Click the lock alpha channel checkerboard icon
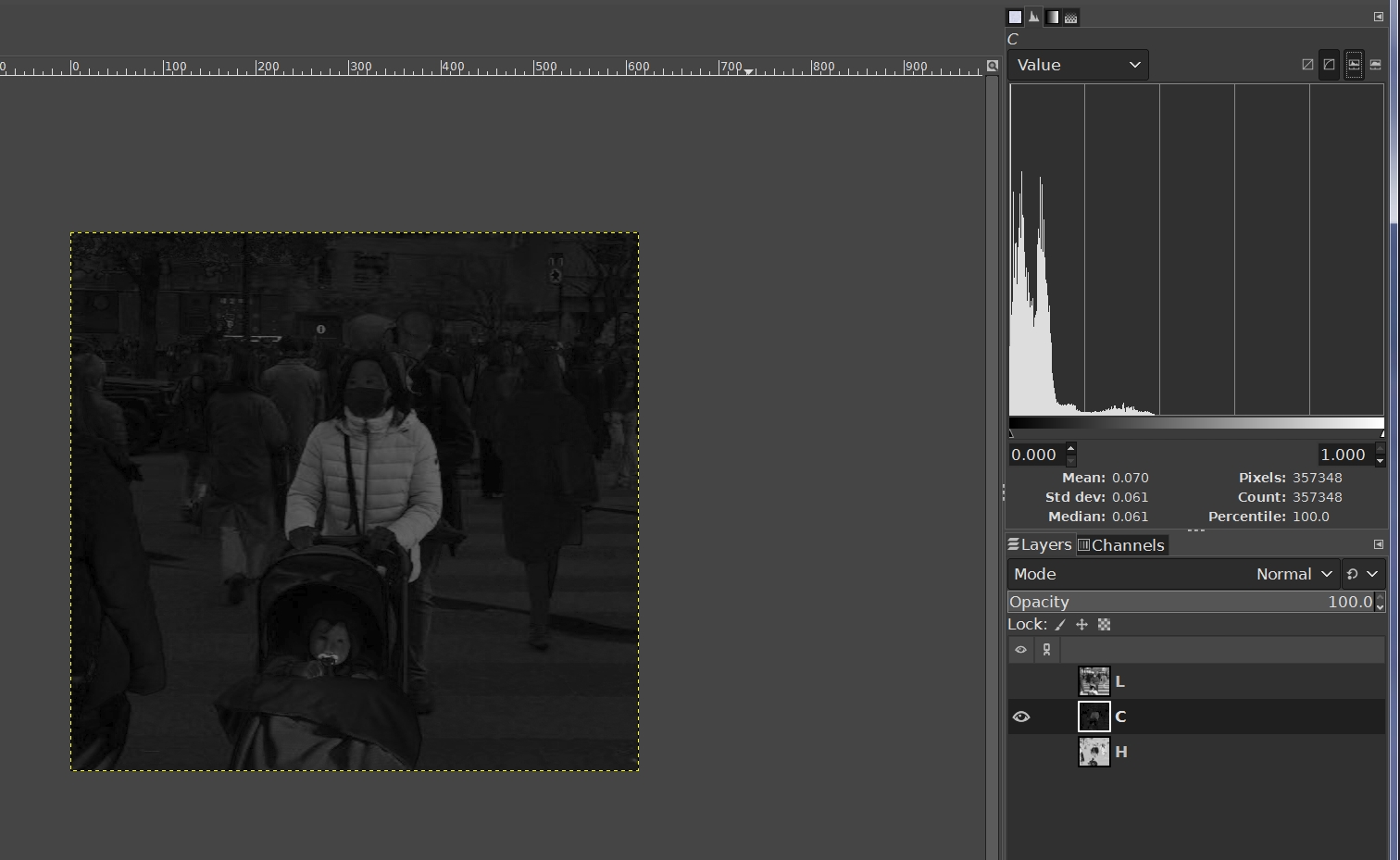Image resolution: width=1400 pixels, height=860 pixels. (x=1104, y=625)
